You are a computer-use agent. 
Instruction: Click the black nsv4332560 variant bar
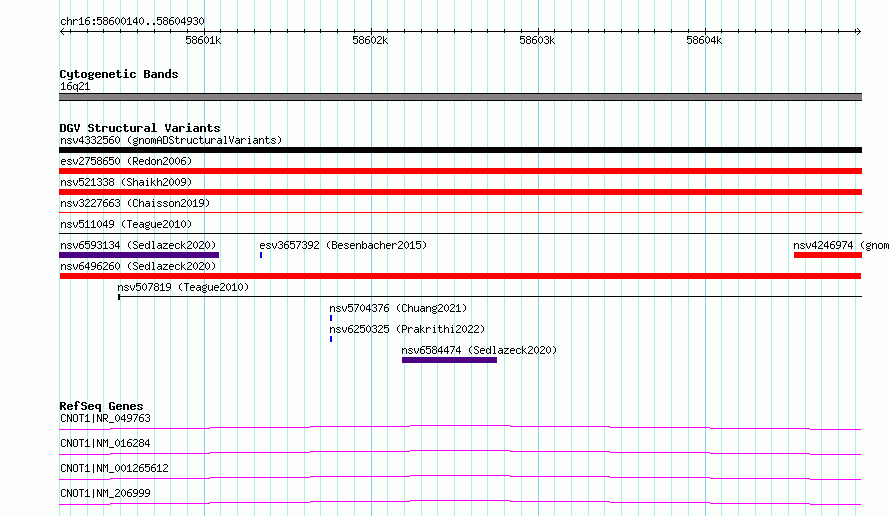coord(460,150)
